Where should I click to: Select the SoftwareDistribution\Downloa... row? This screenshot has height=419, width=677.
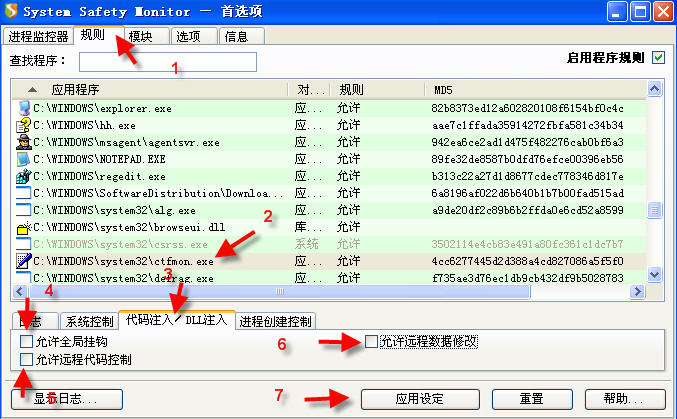pos(329,193)
